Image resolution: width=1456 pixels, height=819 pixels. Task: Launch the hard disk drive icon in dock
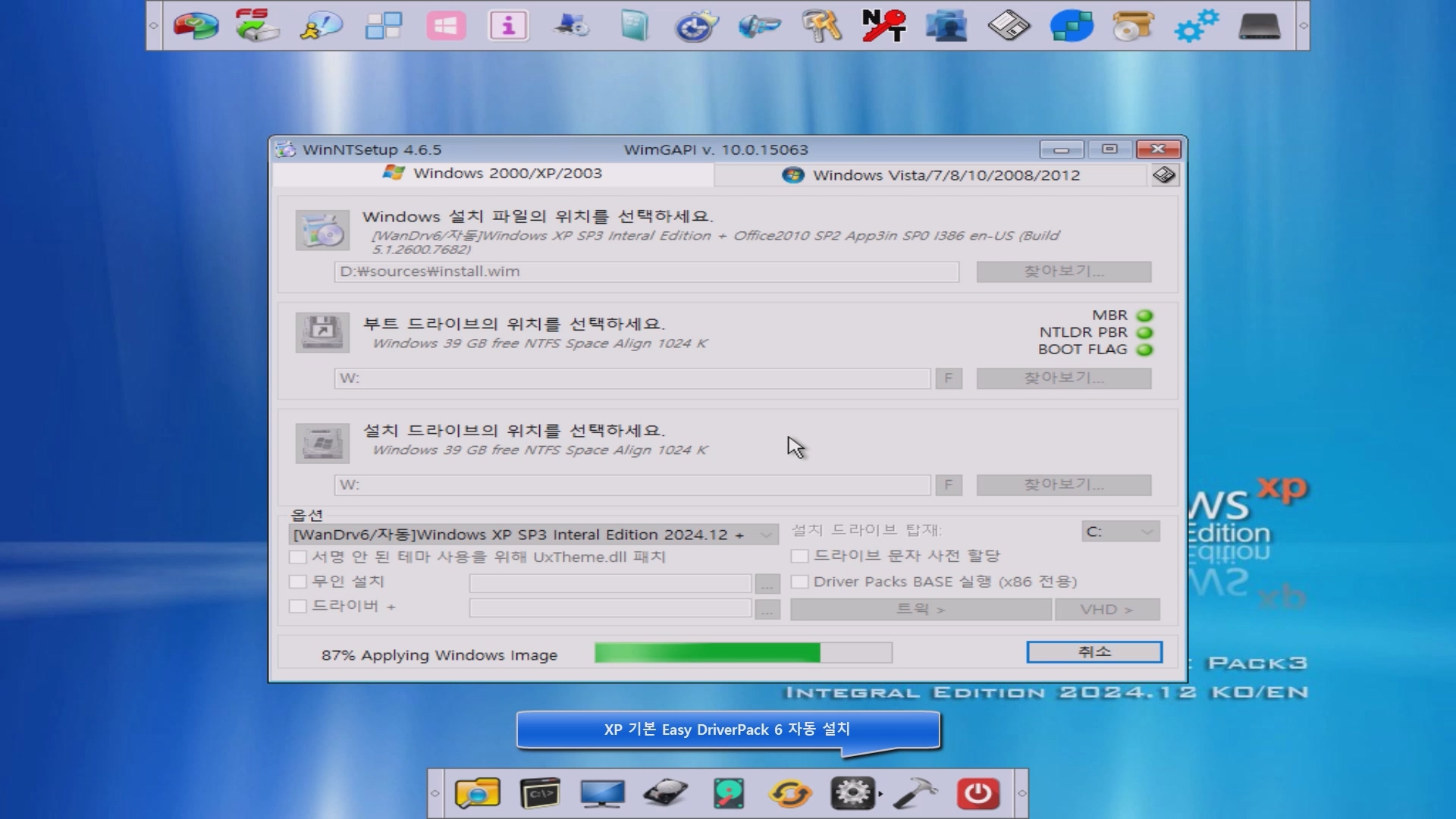[665, 794]
